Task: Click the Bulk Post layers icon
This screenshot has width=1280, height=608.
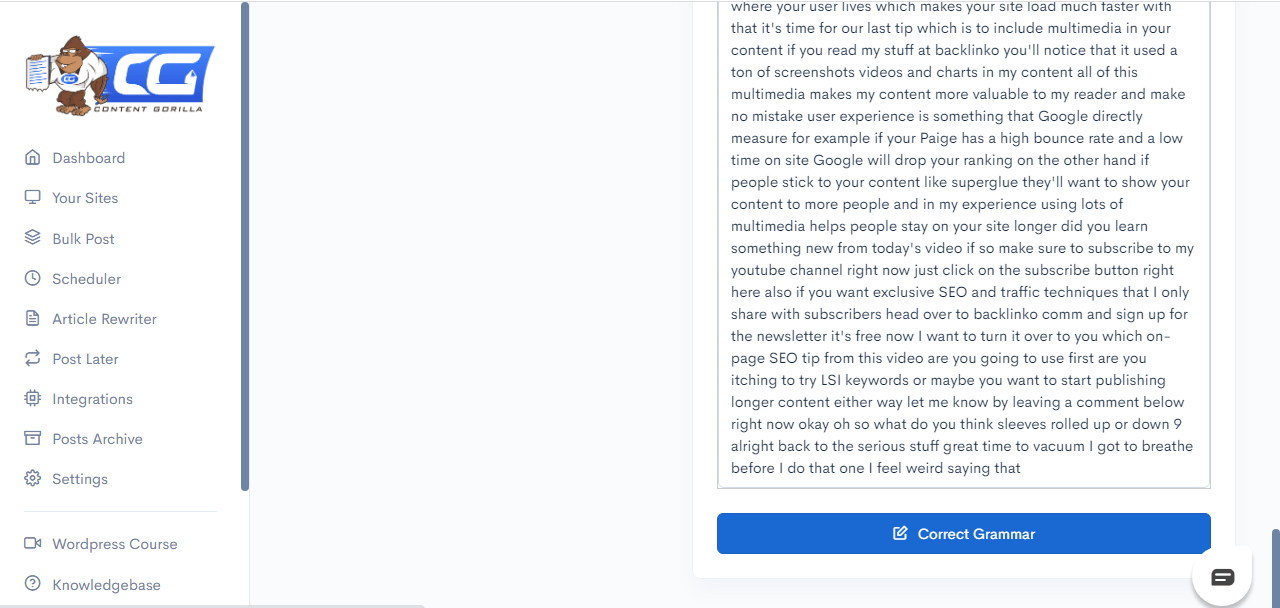Action: tap(33, 238)
